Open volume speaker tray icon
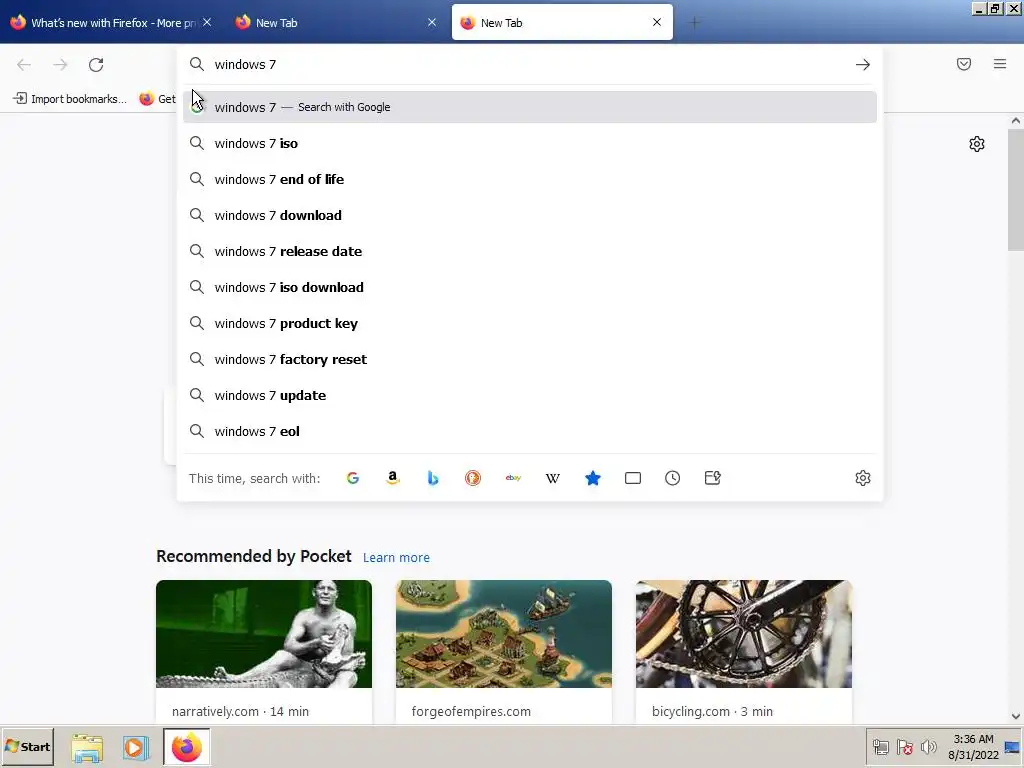Image resolution: width=1024 pixels, height=768 pixels. point(928,746)
